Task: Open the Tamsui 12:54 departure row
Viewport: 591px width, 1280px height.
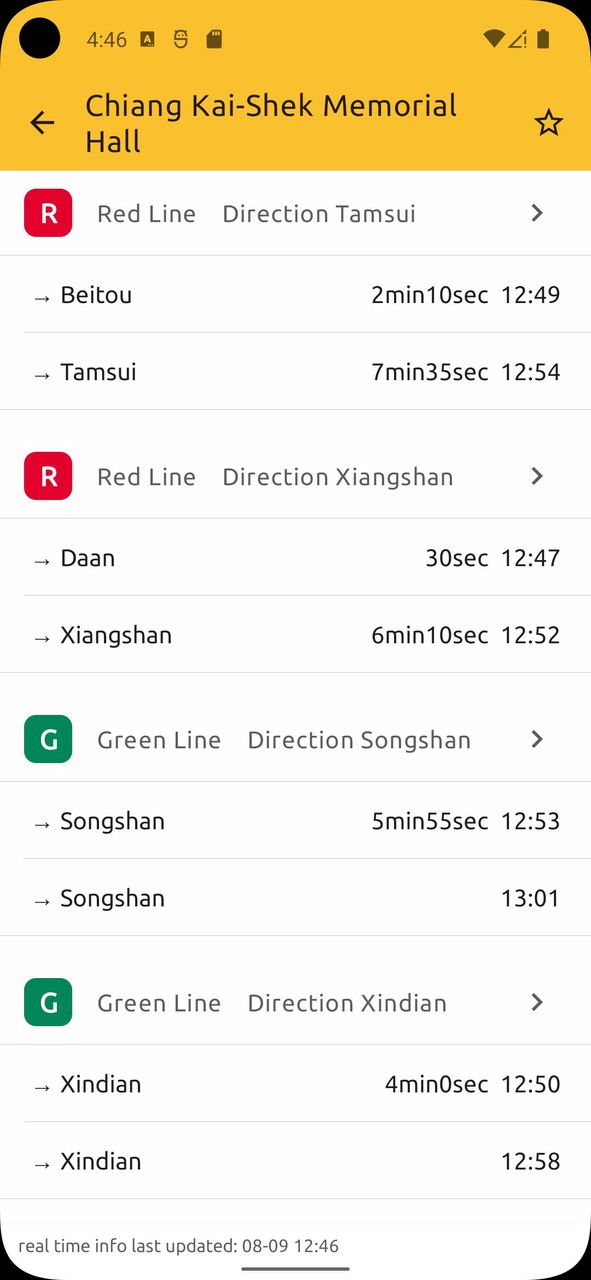Action: point(295,372)
